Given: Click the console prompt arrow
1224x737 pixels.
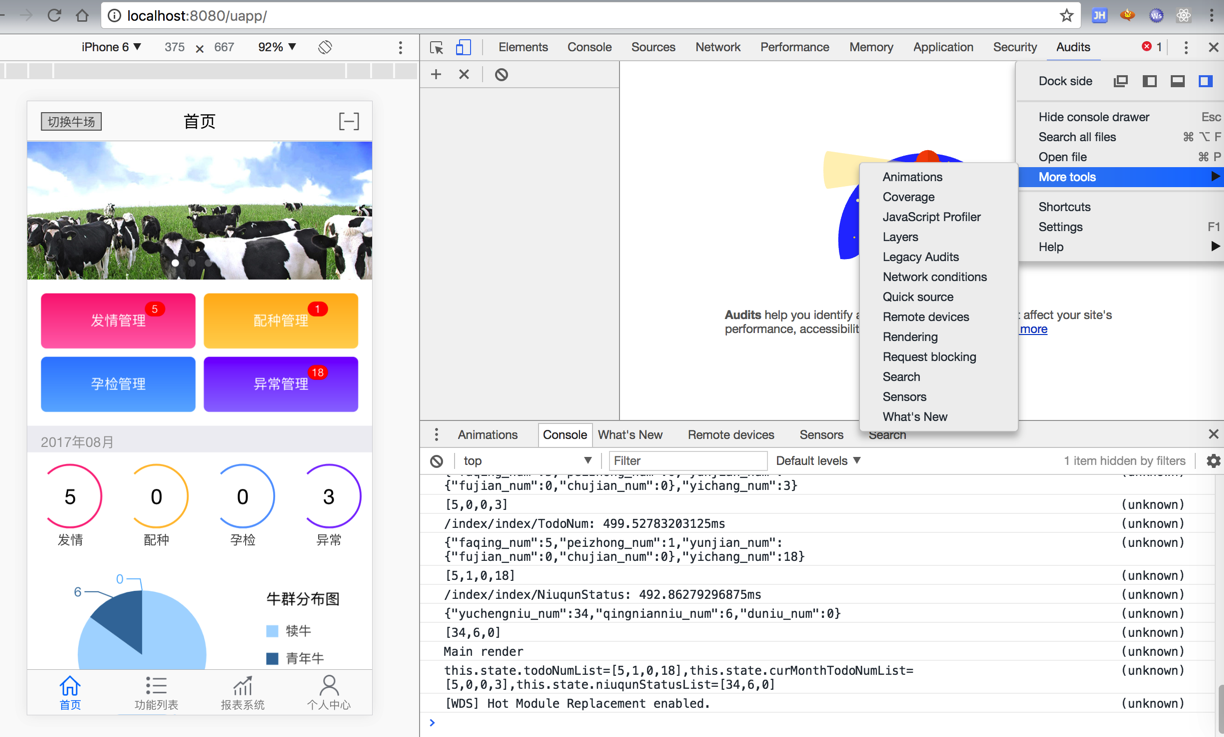Looking at the screenshot, I should (432, 722).
